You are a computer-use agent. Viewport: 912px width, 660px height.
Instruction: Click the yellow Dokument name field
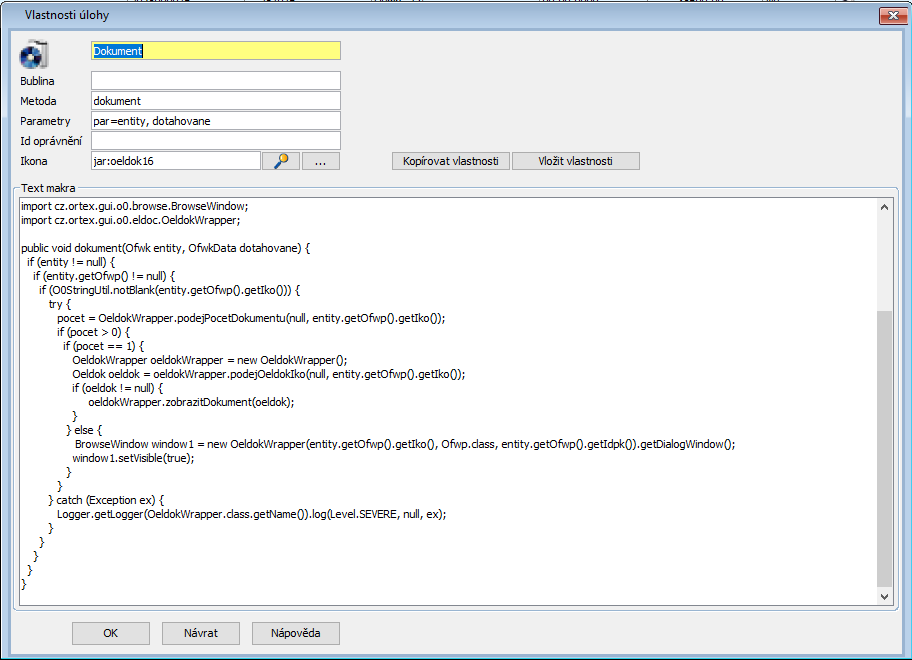[215, 51]
